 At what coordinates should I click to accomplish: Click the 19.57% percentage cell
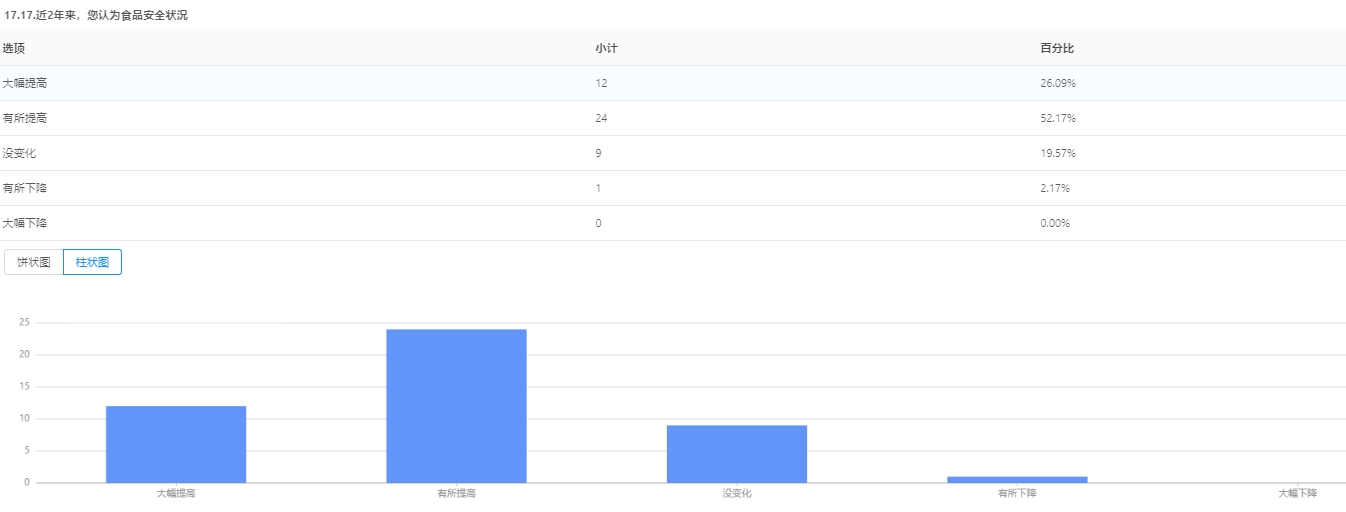[x=1058, y=153]
